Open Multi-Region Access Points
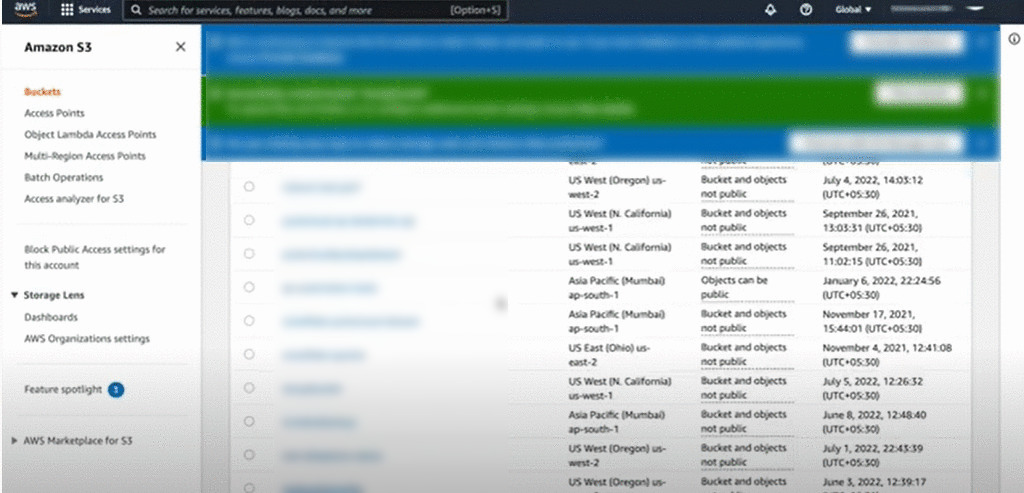This screenshot has height=493, width=1024. [x=85, y=156]
